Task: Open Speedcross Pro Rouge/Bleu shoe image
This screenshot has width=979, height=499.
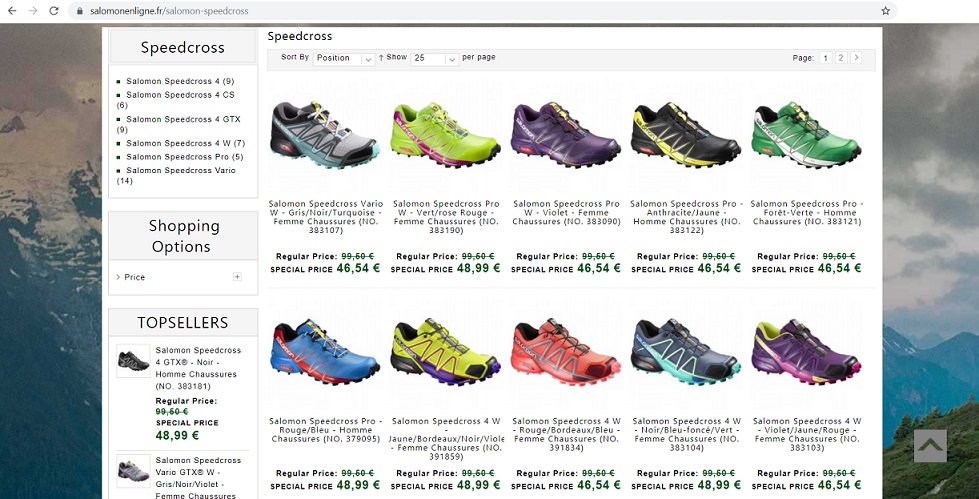Action: 325,352
